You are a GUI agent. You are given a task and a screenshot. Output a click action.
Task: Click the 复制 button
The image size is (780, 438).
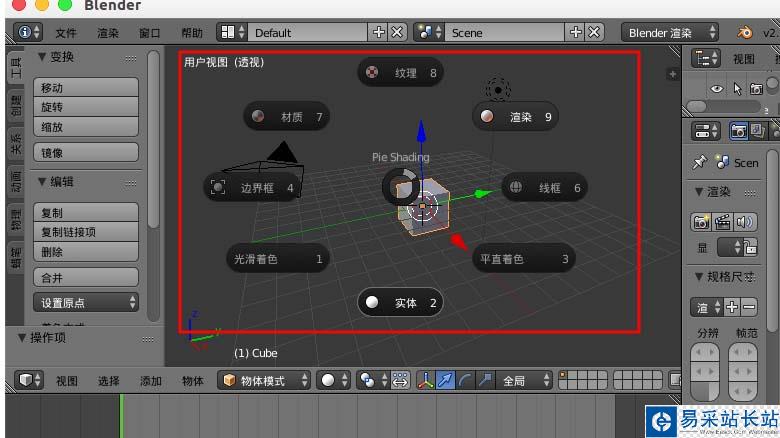coord(86,213)
